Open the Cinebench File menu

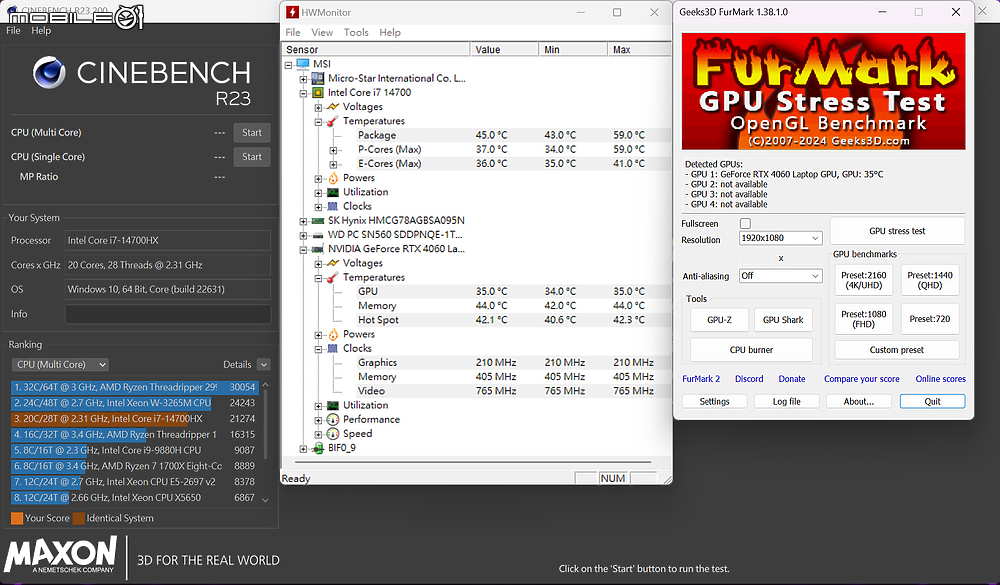click(13, 31)
